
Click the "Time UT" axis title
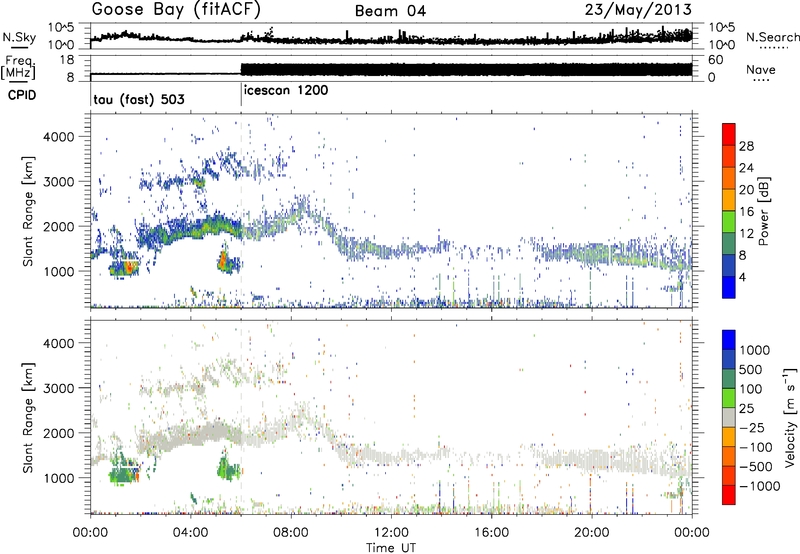pyautogui.click(x=391, y=548)
